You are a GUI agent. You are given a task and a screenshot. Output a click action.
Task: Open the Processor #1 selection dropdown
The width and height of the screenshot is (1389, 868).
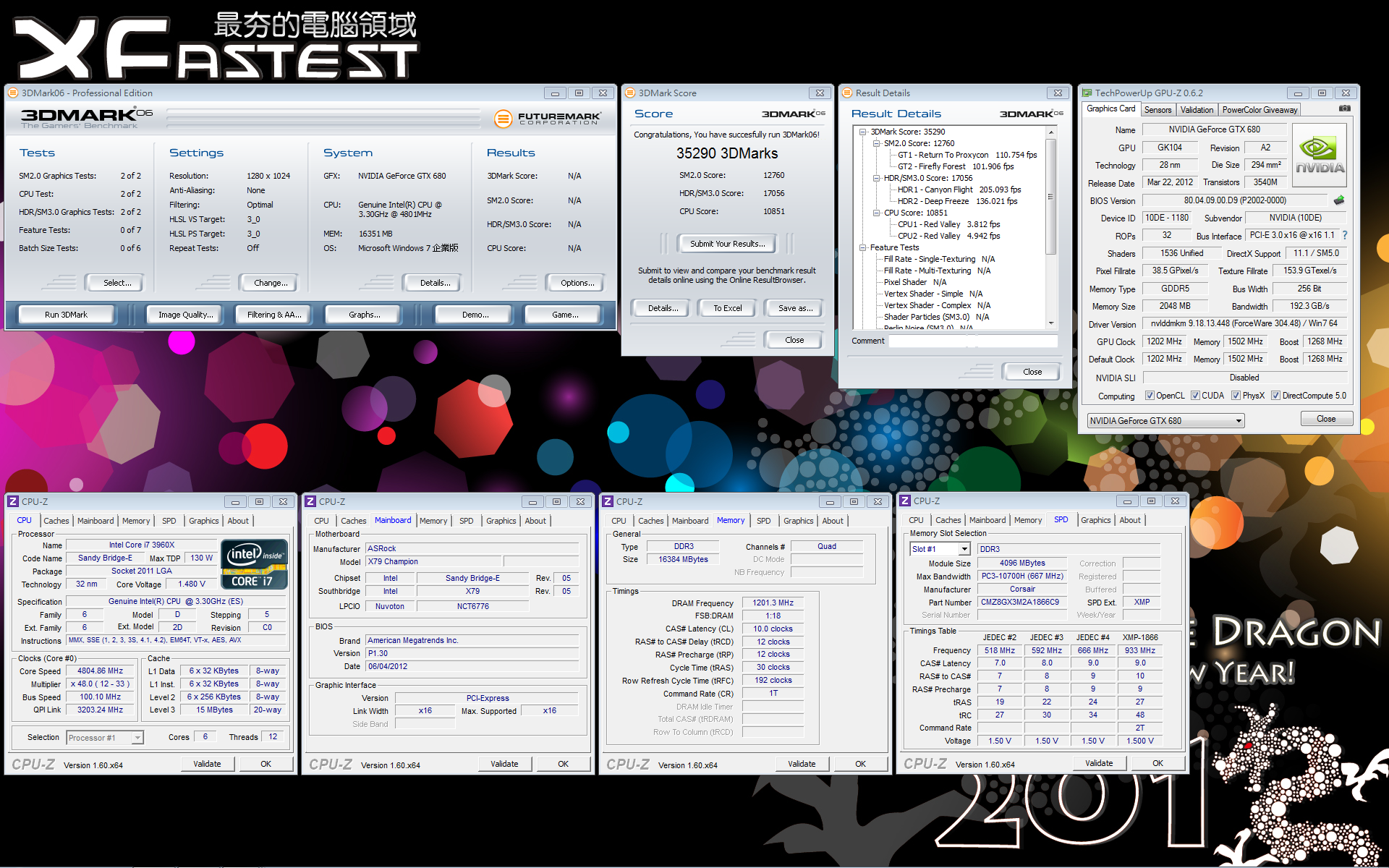(x=105, y=738)
